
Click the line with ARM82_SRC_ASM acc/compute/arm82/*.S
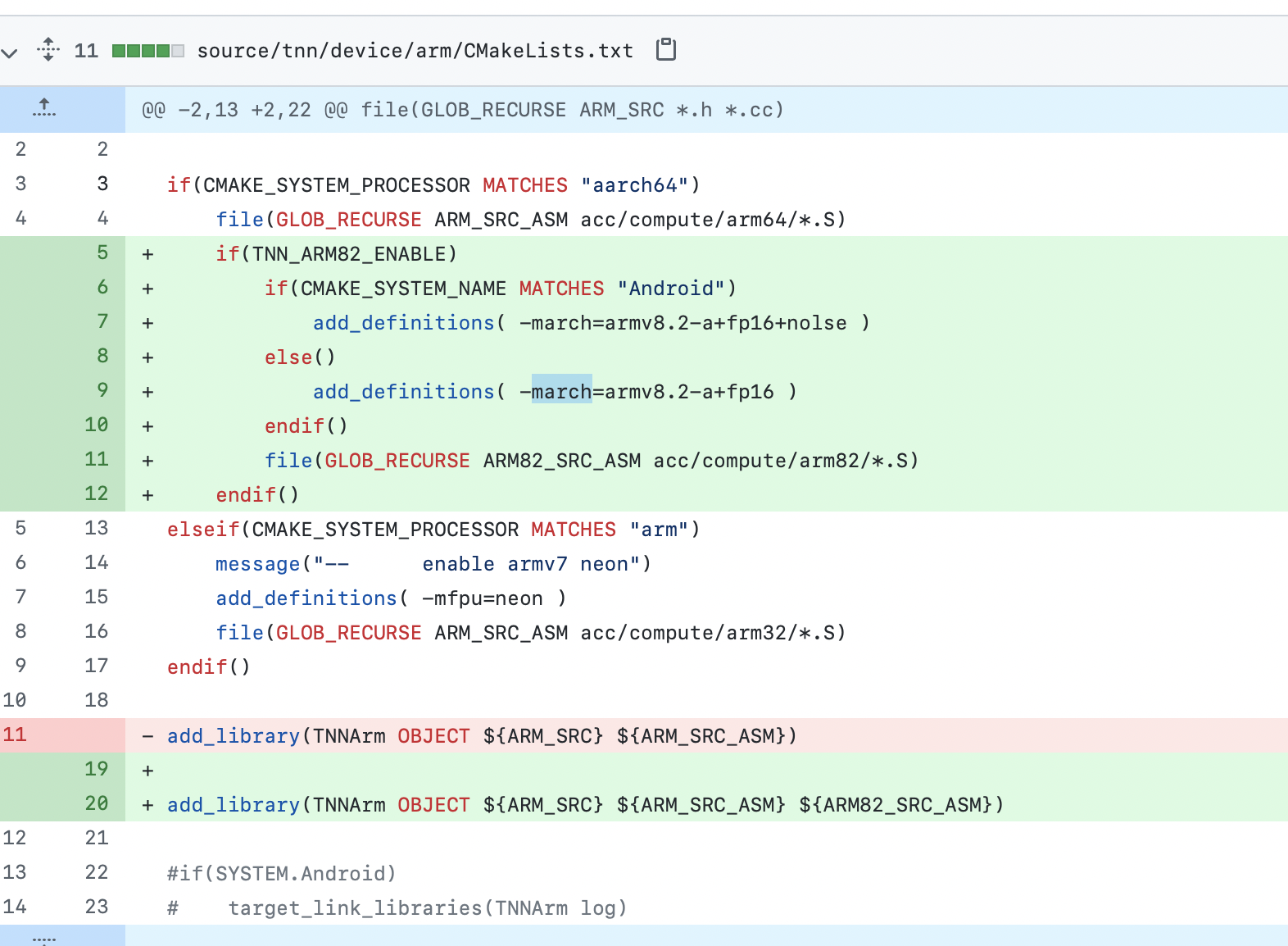tap(592, 461)
